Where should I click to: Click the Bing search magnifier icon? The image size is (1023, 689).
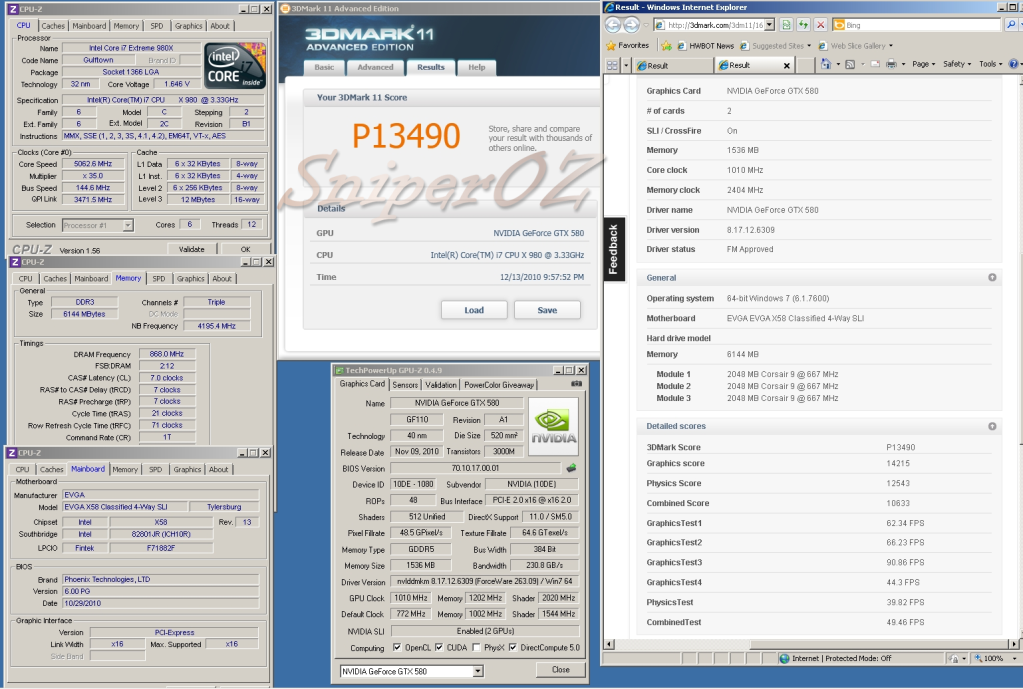coord(1012,25)
